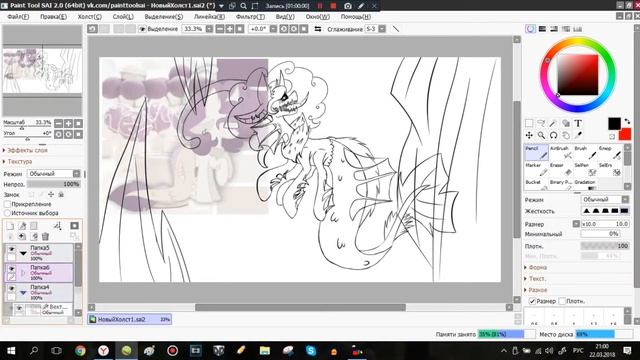Click the camera snapshot icon in title bar
Image resolution: width=640 pixels, height=360 pixels.
pos(348,6)
